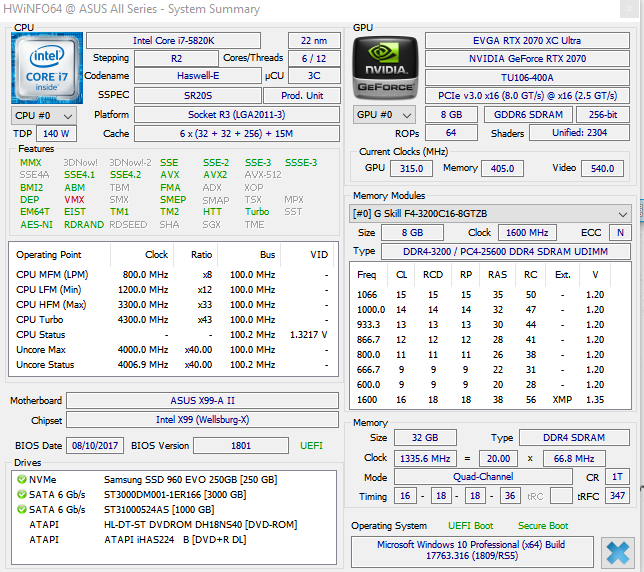This screenshot has height=572, width=644.
Task: Click the AVX2 feature flag
Action: pyautogui.click(x=215, y=175)
